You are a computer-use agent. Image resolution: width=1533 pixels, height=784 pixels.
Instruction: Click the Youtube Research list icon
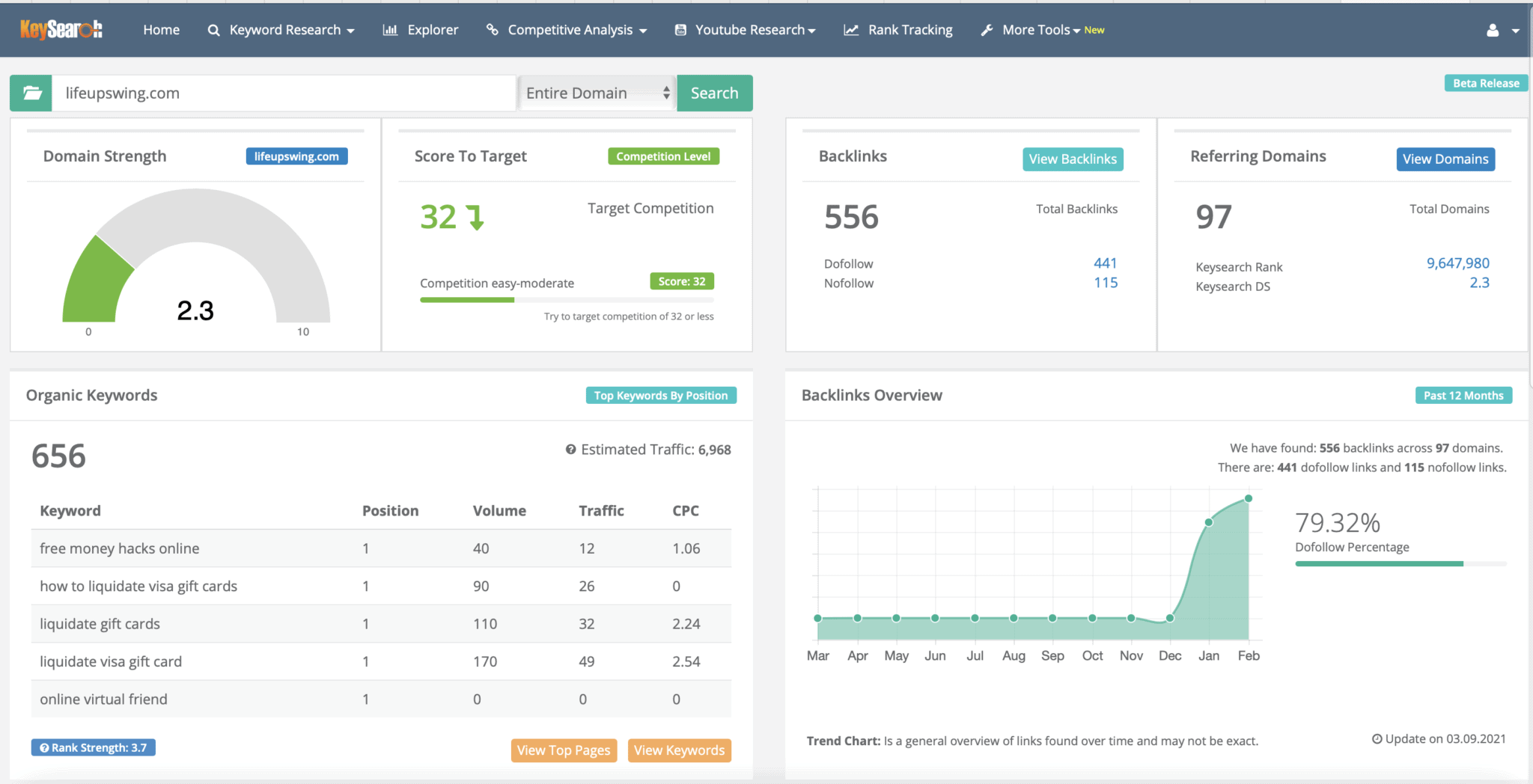pyautogui.click(x=680, y=30)
